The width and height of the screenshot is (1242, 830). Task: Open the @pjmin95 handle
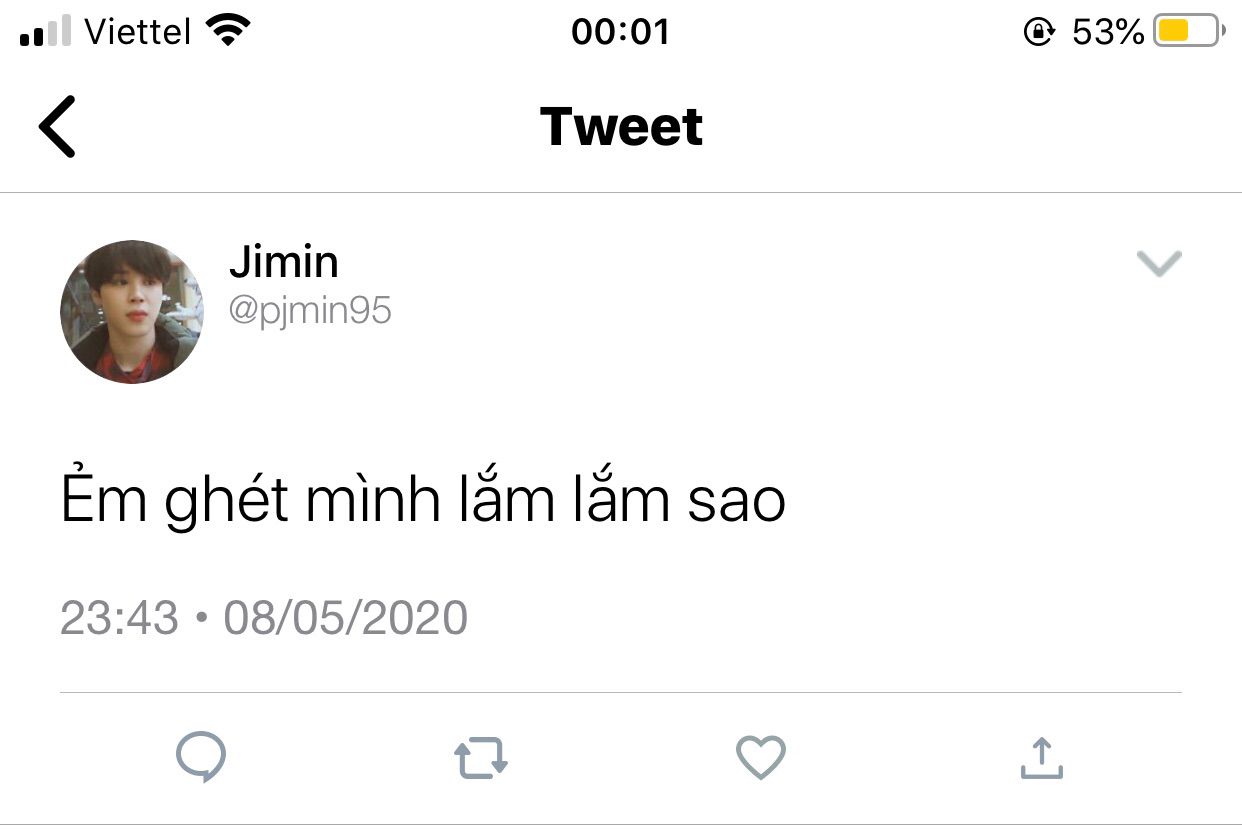[310, 311]
